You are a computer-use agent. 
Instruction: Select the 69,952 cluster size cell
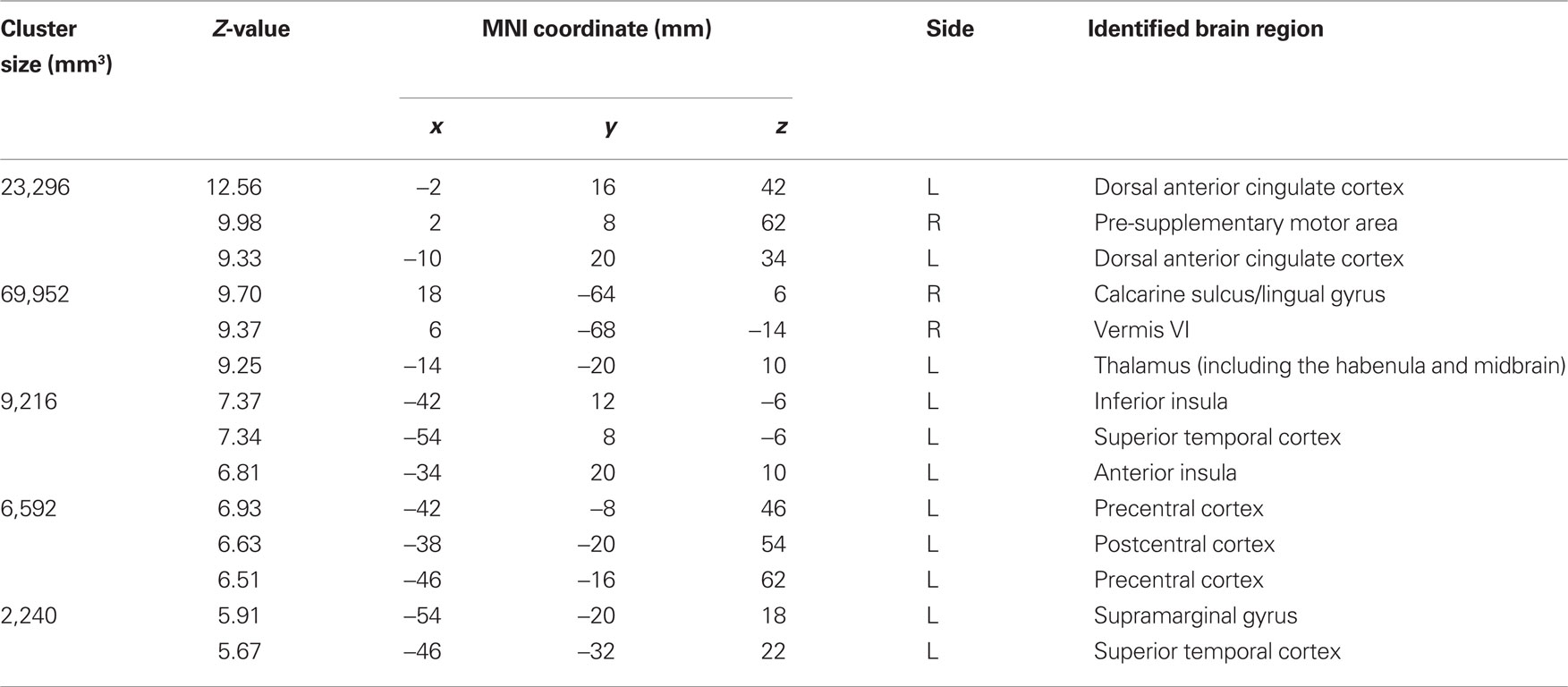pyautogui.click(x=35, y=294)
